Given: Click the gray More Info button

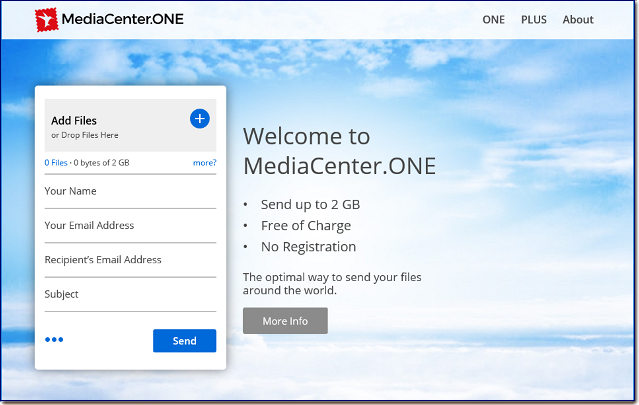Looking at the screenshot, I should [285, 321].
